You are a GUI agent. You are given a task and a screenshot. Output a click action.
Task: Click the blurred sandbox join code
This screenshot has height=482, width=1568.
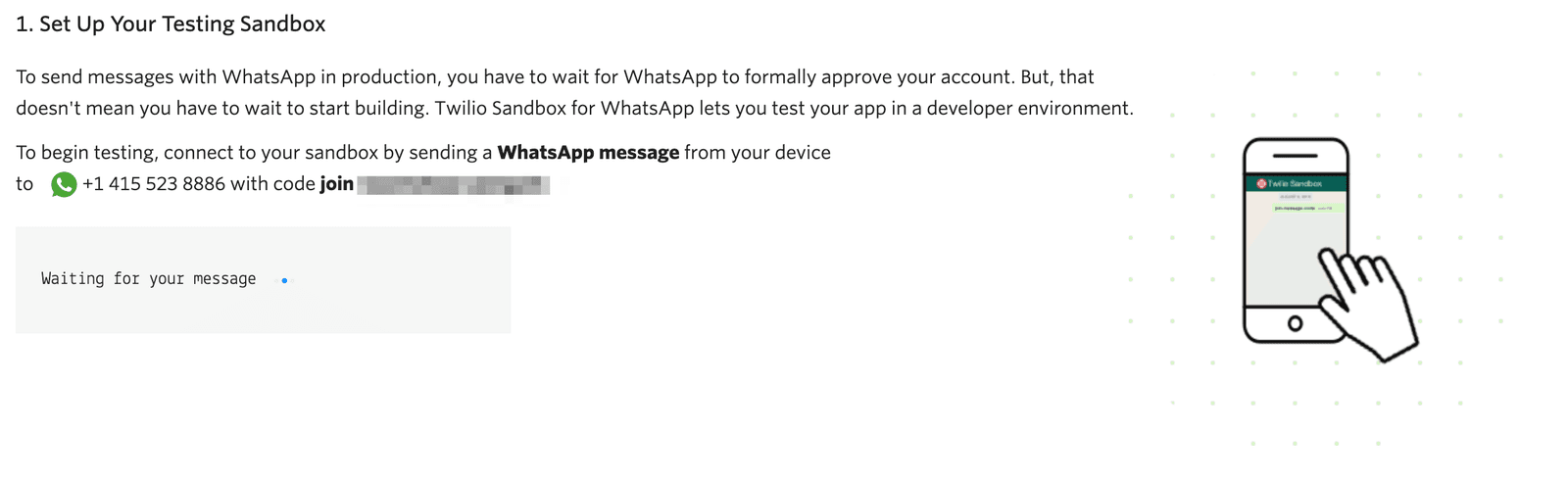click(454, 185)
